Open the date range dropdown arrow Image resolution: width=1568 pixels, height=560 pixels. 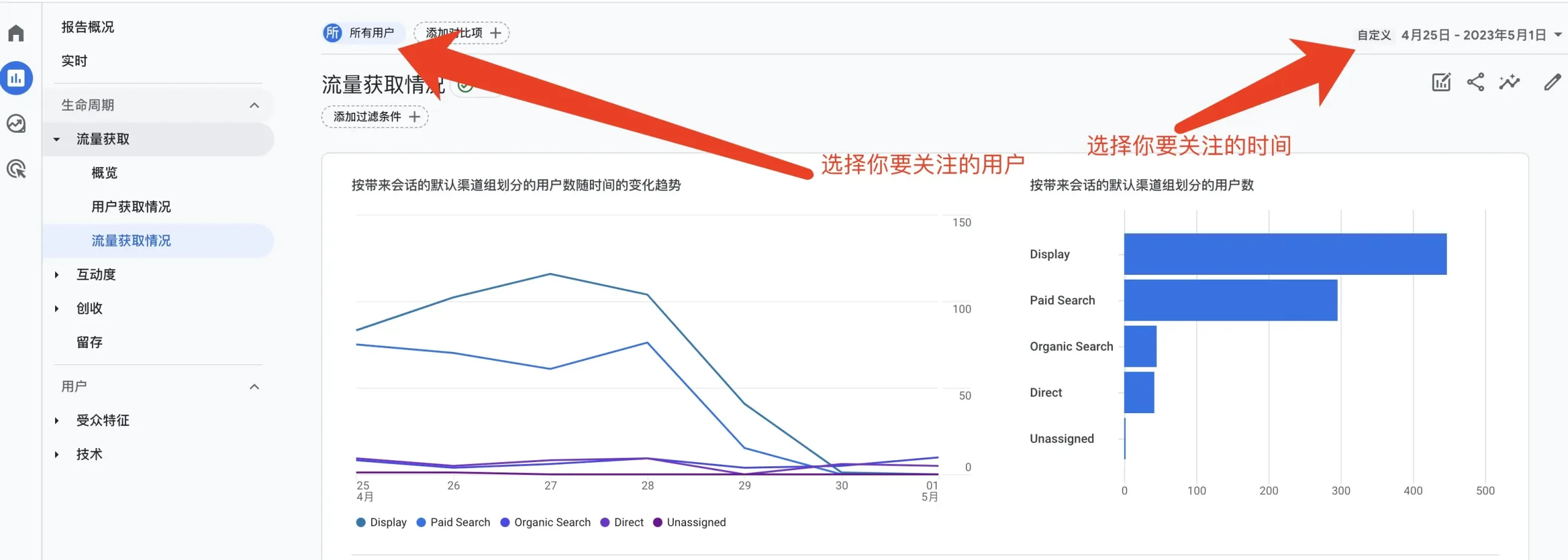(x=1558, y=35)
